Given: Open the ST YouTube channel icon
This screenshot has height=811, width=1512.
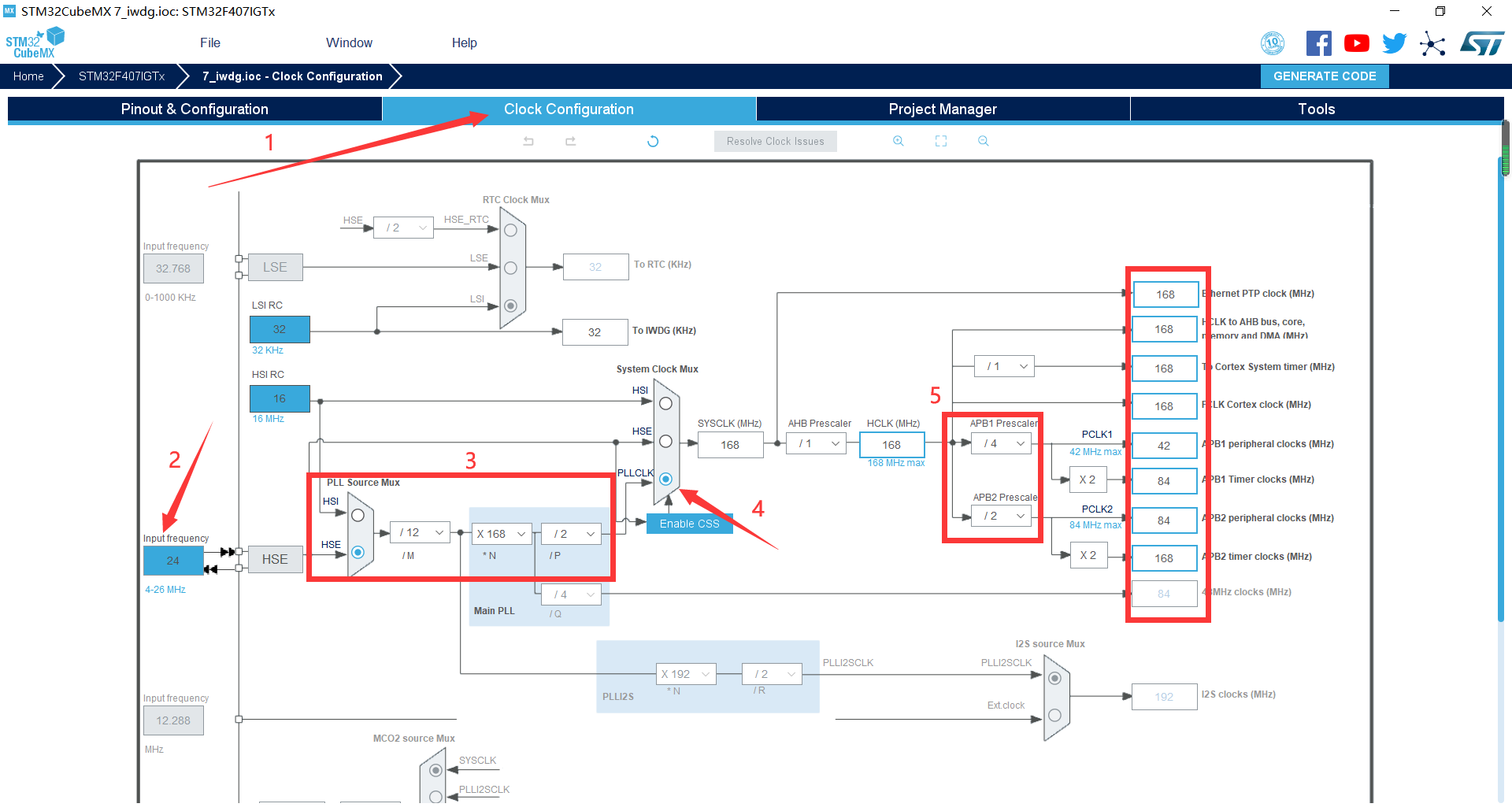Looking at the screenshot, I should [x=1356, y=43].
